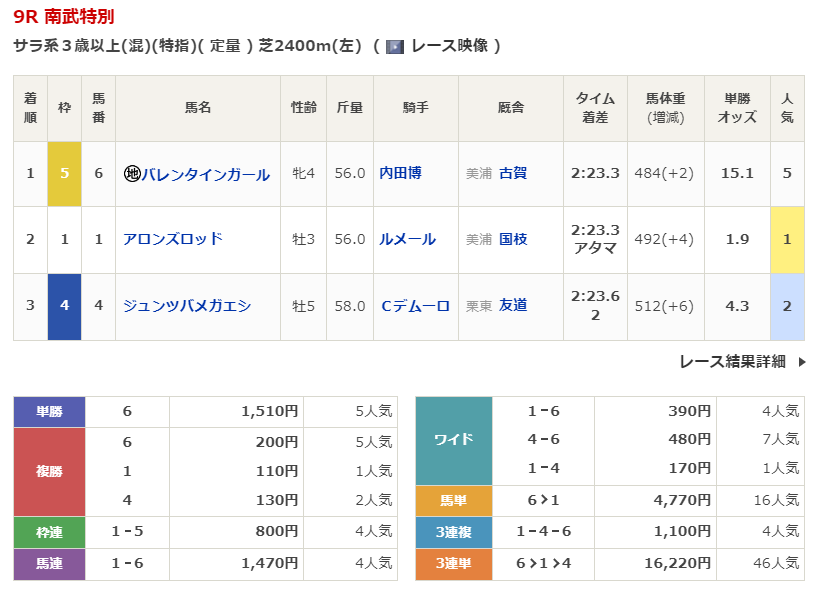View trainer 友道's page

[x=513, y=306]
